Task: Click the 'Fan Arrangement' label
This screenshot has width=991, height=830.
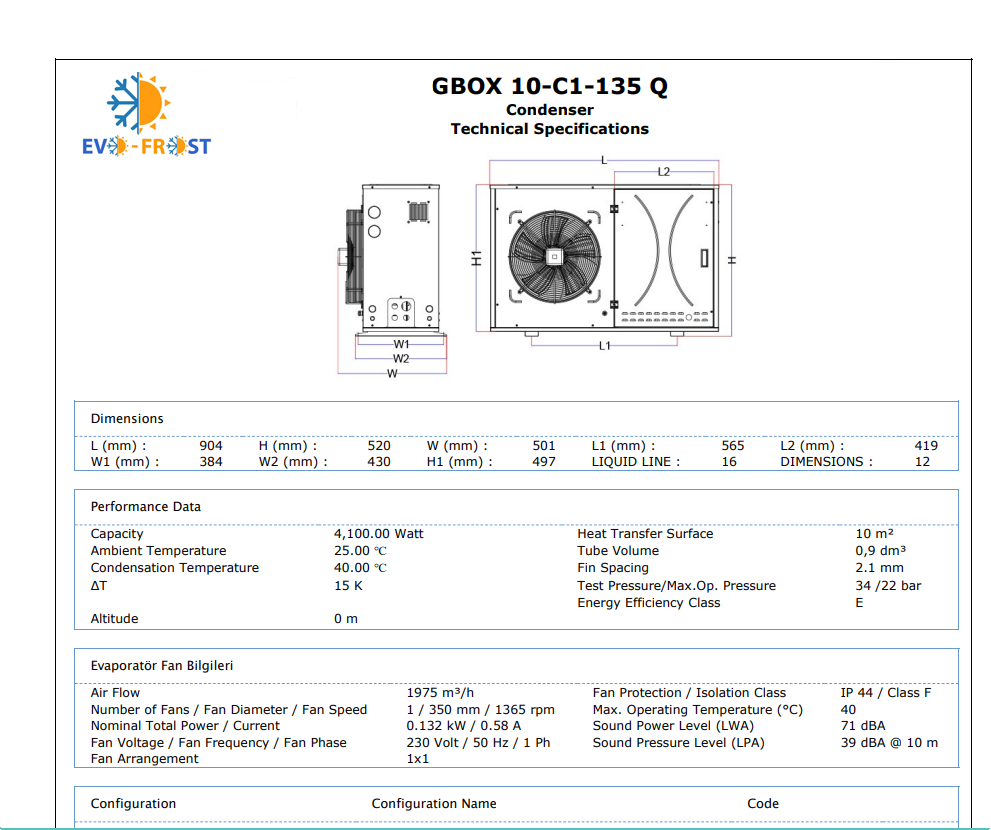Action: coord(144,759)
